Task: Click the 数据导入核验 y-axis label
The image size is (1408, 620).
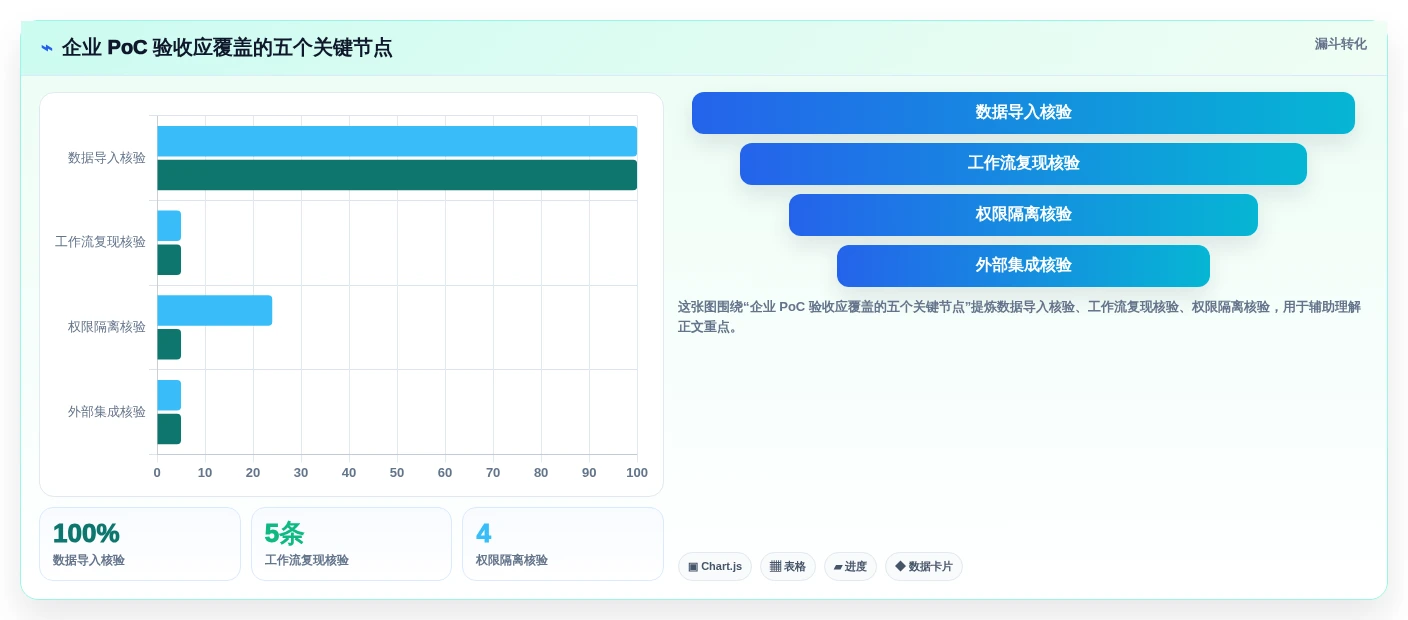Action: pos(107,158)
